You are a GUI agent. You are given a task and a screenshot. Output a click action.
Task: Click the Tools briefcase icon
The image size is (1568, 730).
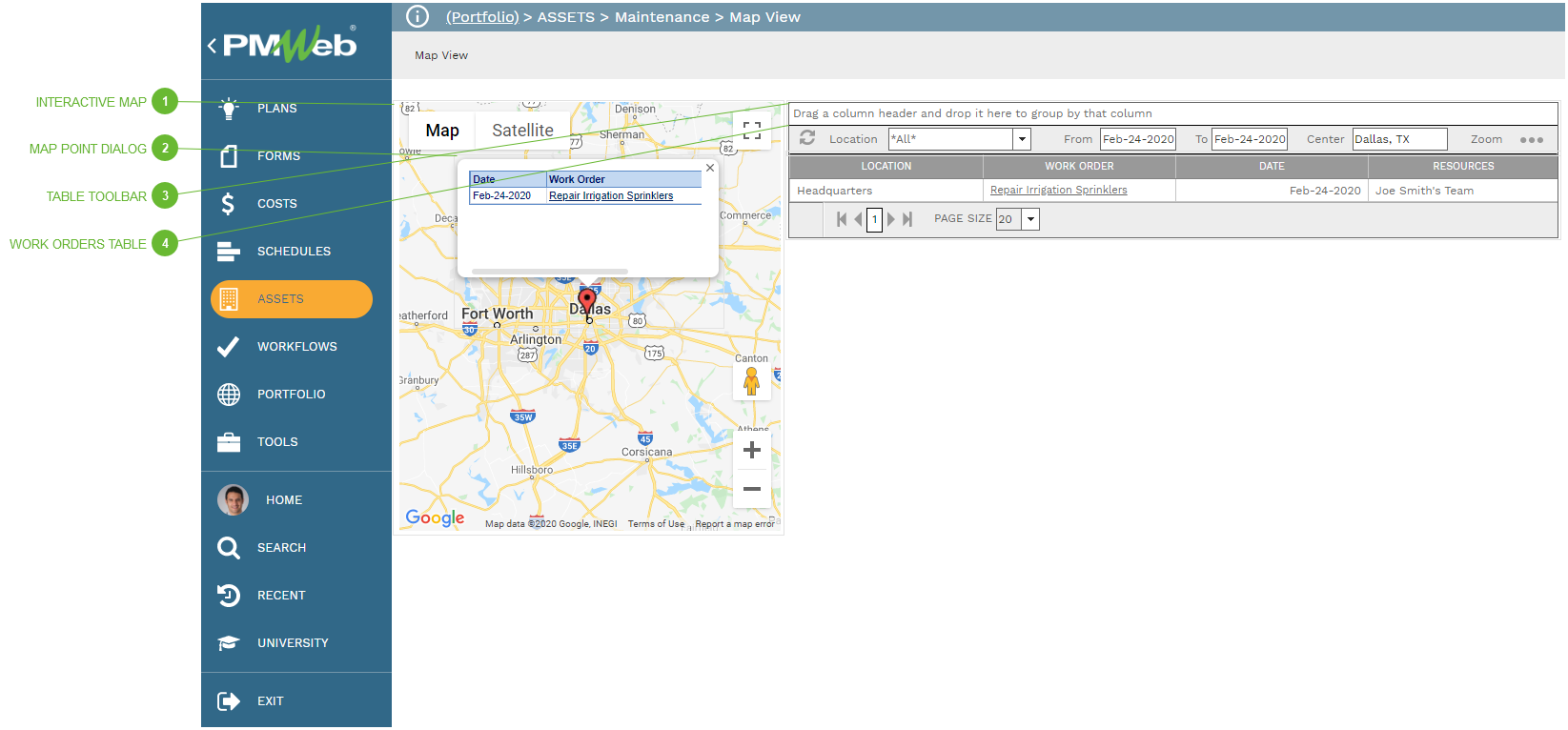tap(228, 441)
